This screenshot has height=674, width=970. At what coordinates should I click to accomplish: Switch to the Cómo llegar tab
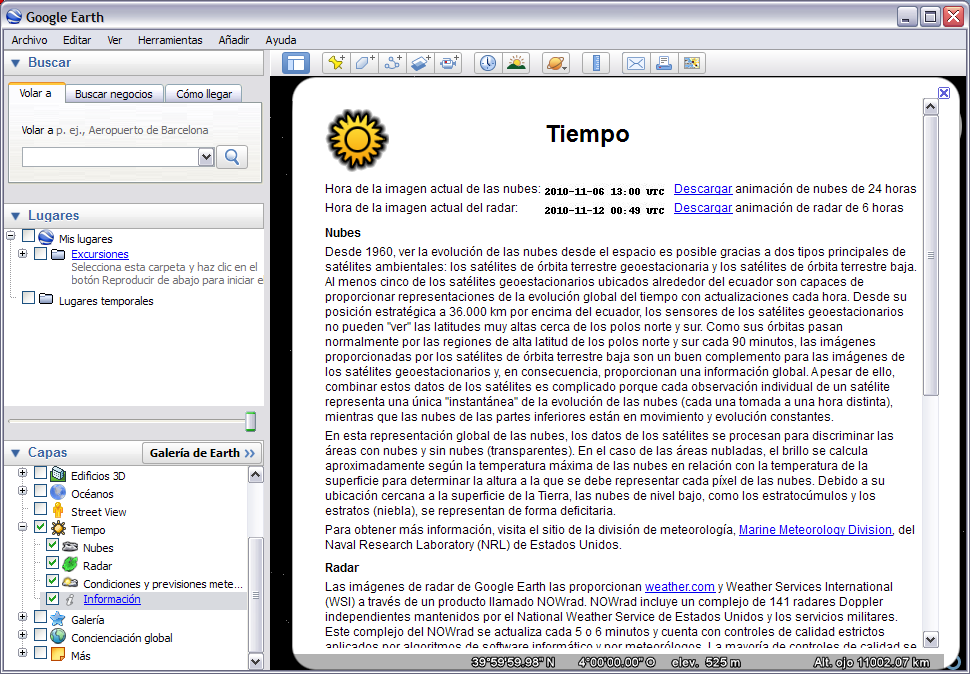(204, 94)
